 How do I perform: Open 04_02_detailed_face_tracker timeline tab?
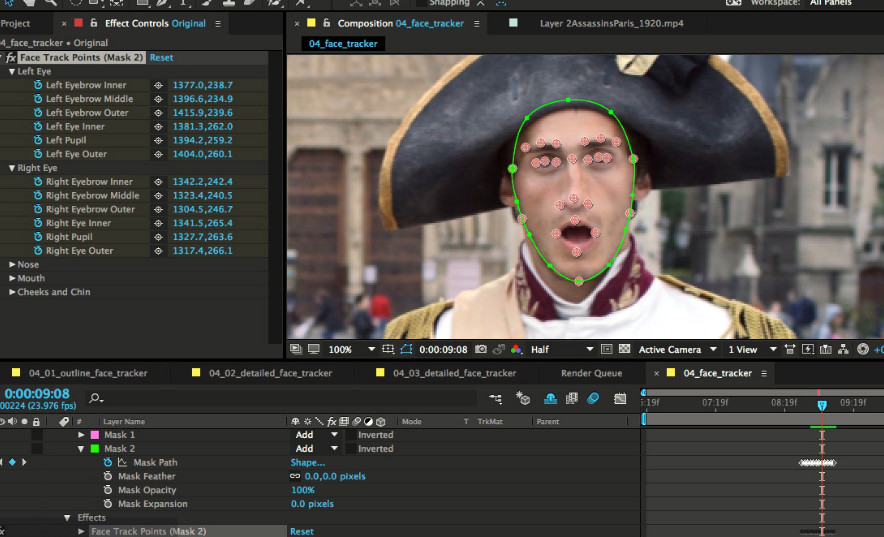[271, 373]
